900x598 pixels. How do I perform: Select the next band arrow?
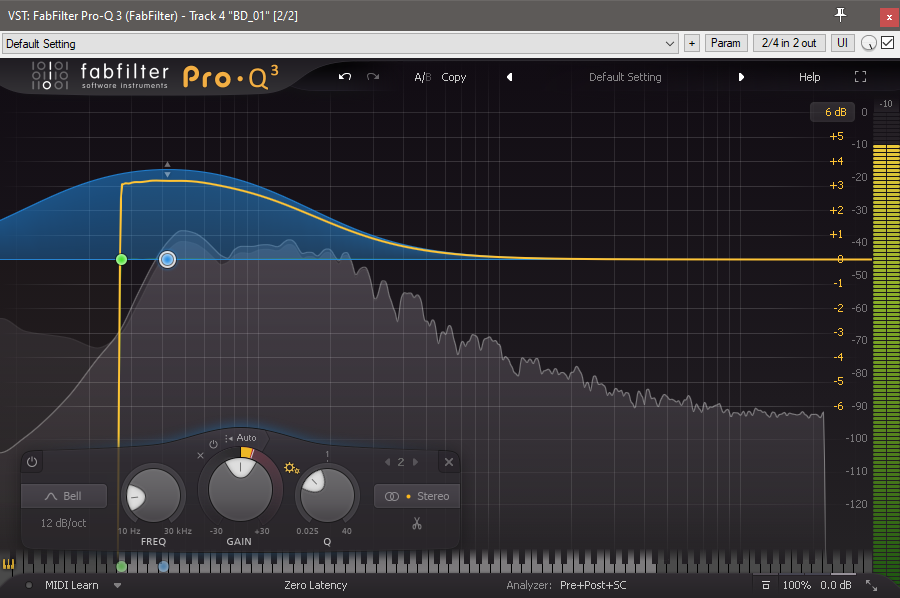pos(415,462)
